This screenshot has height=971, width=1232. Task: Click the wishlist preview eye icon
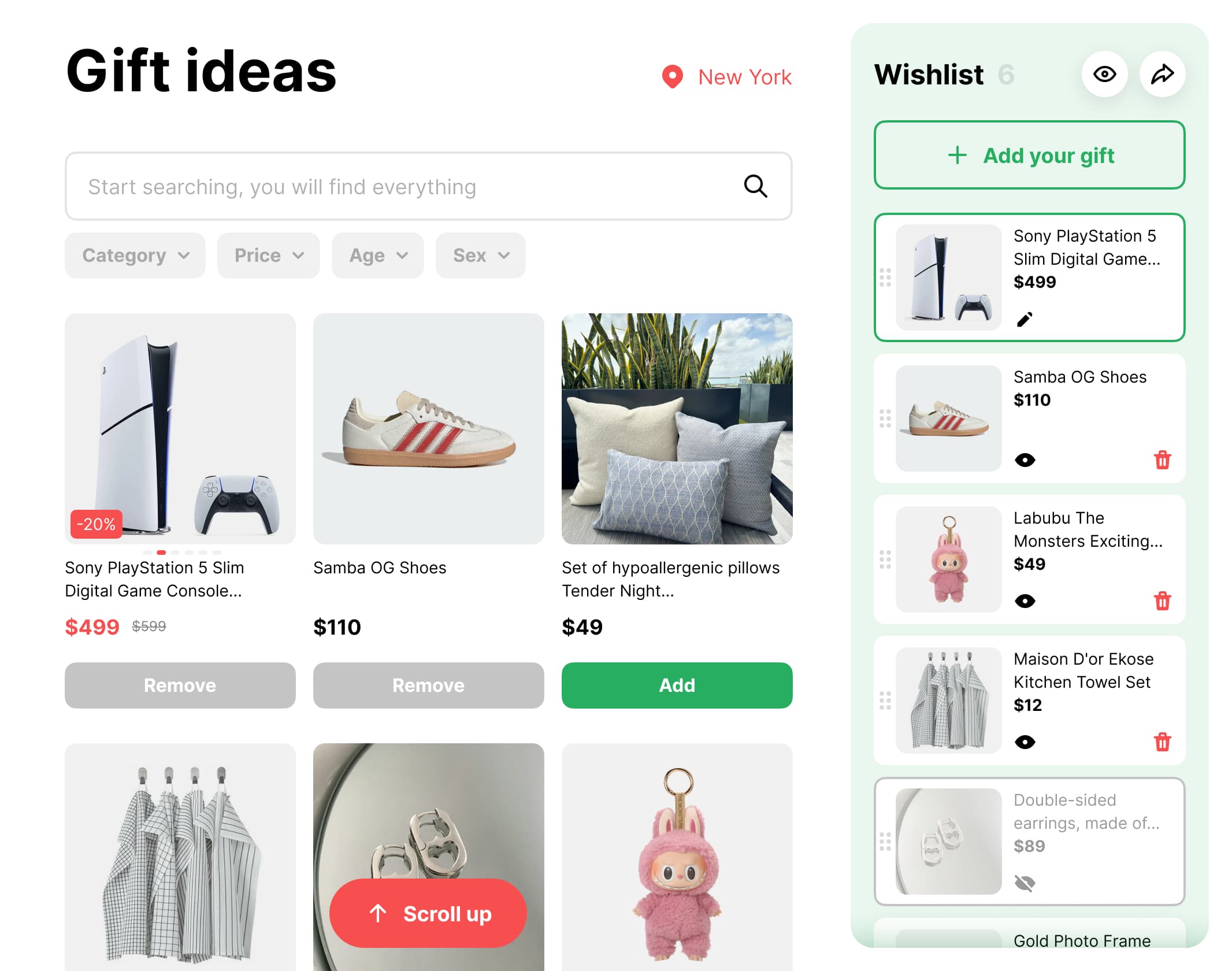coord(1104,75)
